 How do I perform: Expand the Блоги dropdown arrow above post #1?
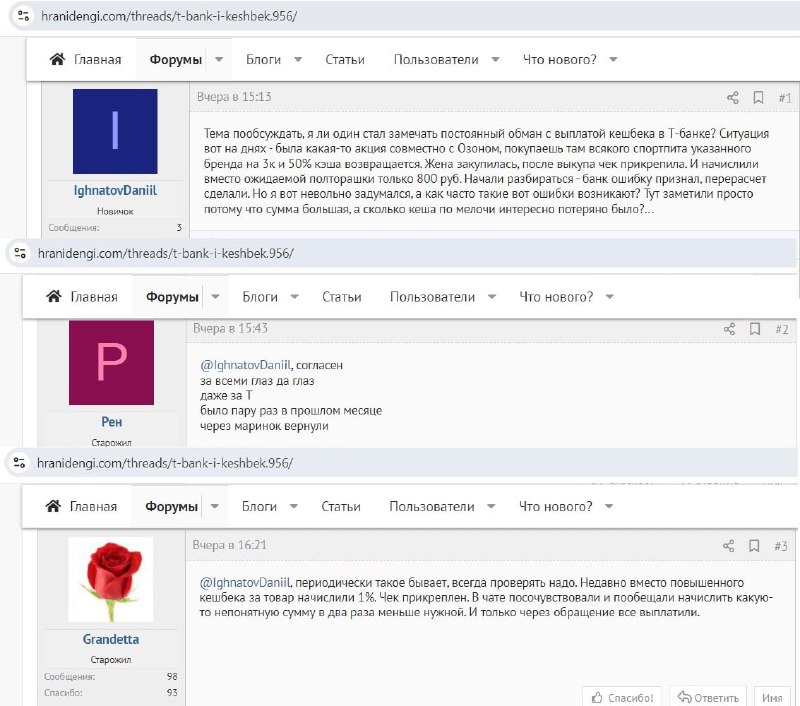click(x=298, y=60)
